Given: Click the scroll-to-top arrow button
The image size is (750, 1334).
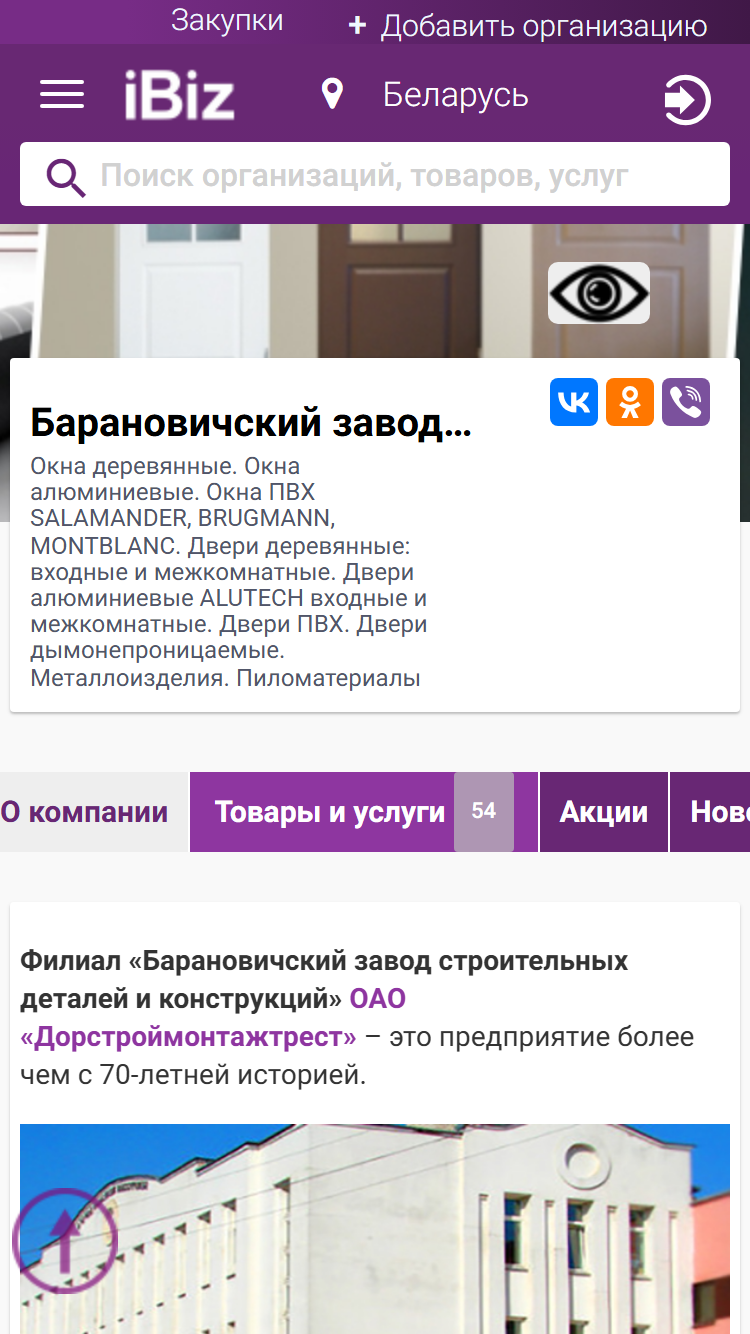Looking at the screenshot, I should pyautogui.click(x=64, y=1241).
